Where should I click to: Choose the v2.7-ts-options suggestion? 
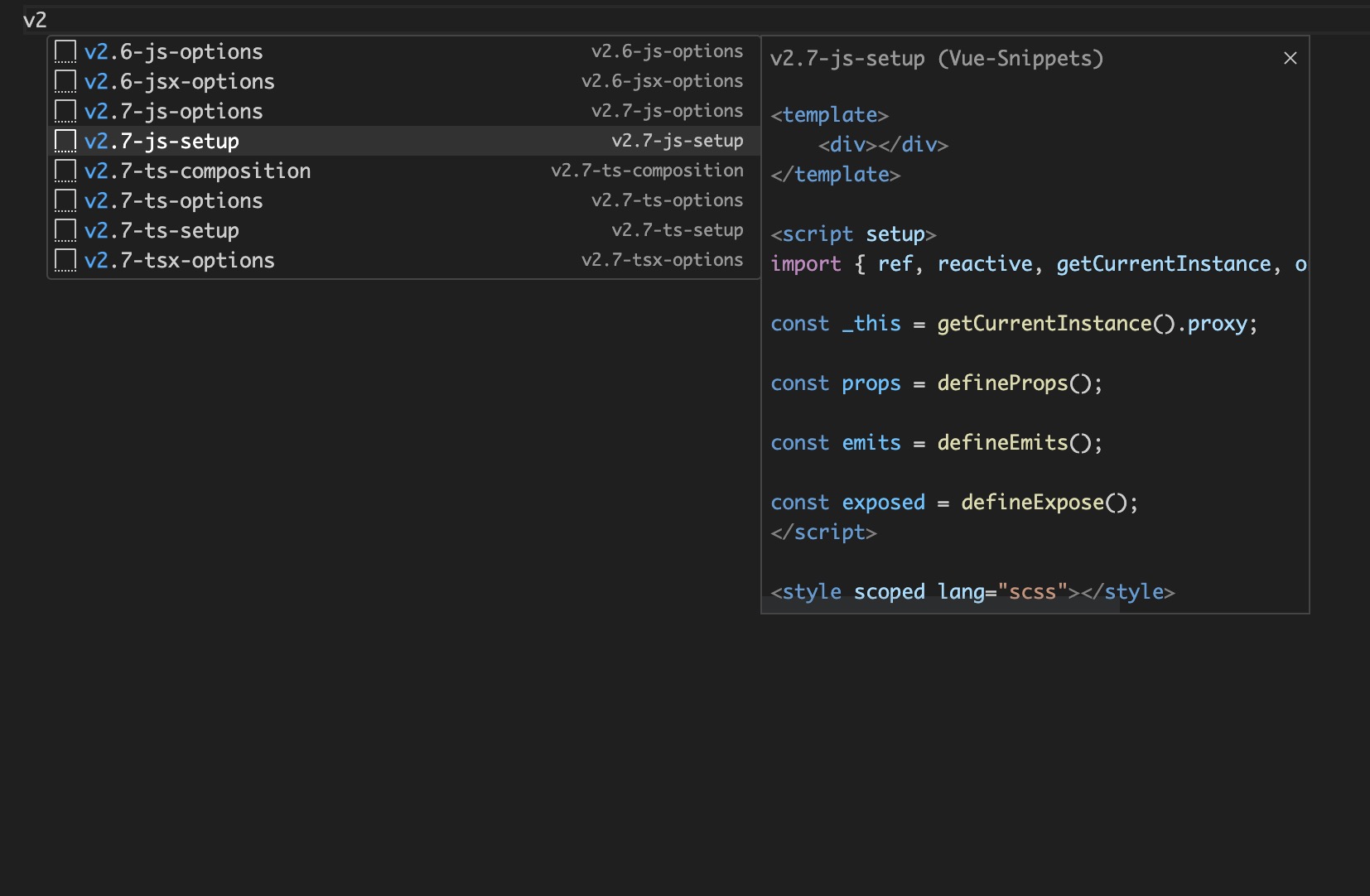coord(403,200)
